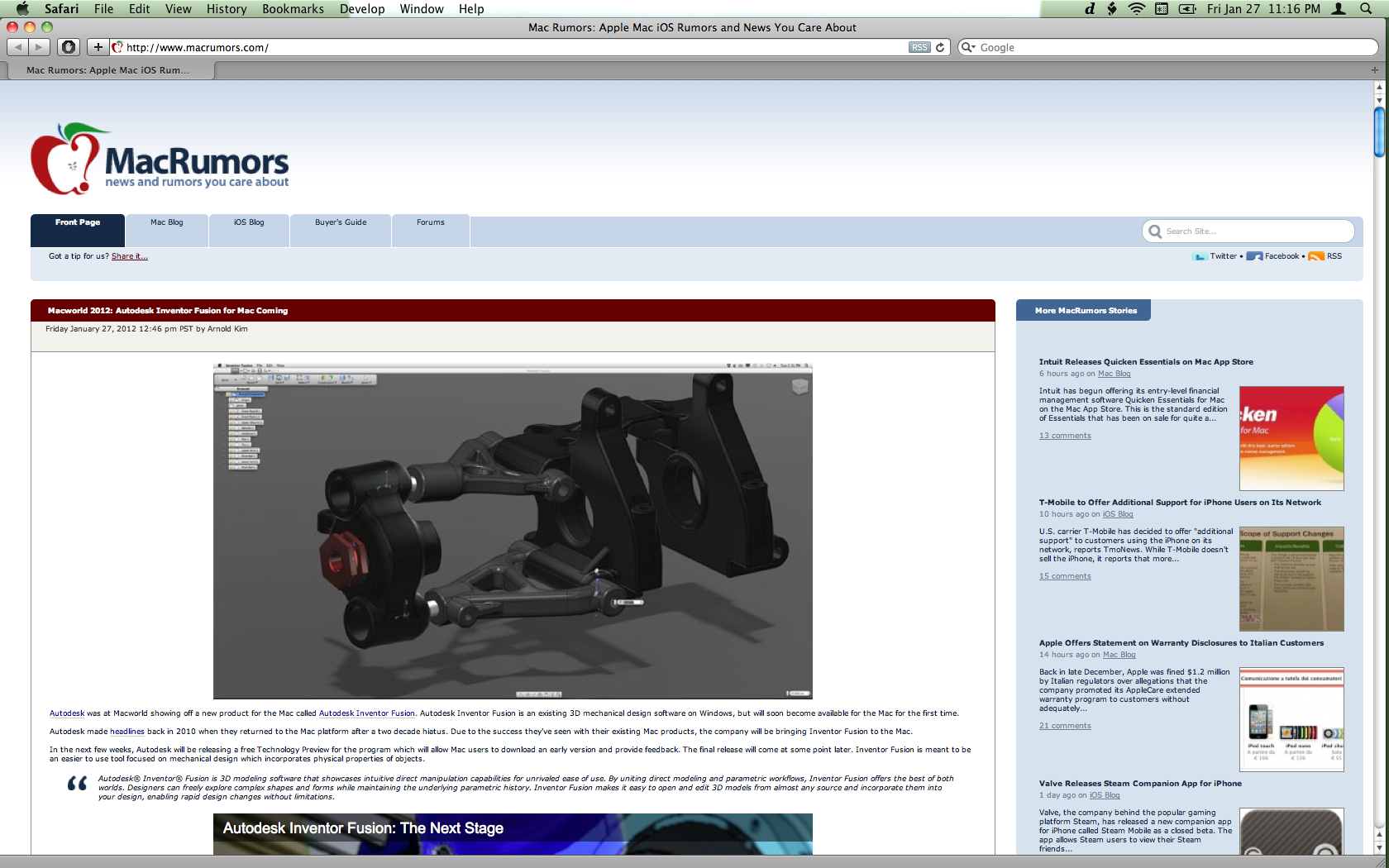Click the Autodesk link in article text
Screen dimensions: 1389x868
67,713
